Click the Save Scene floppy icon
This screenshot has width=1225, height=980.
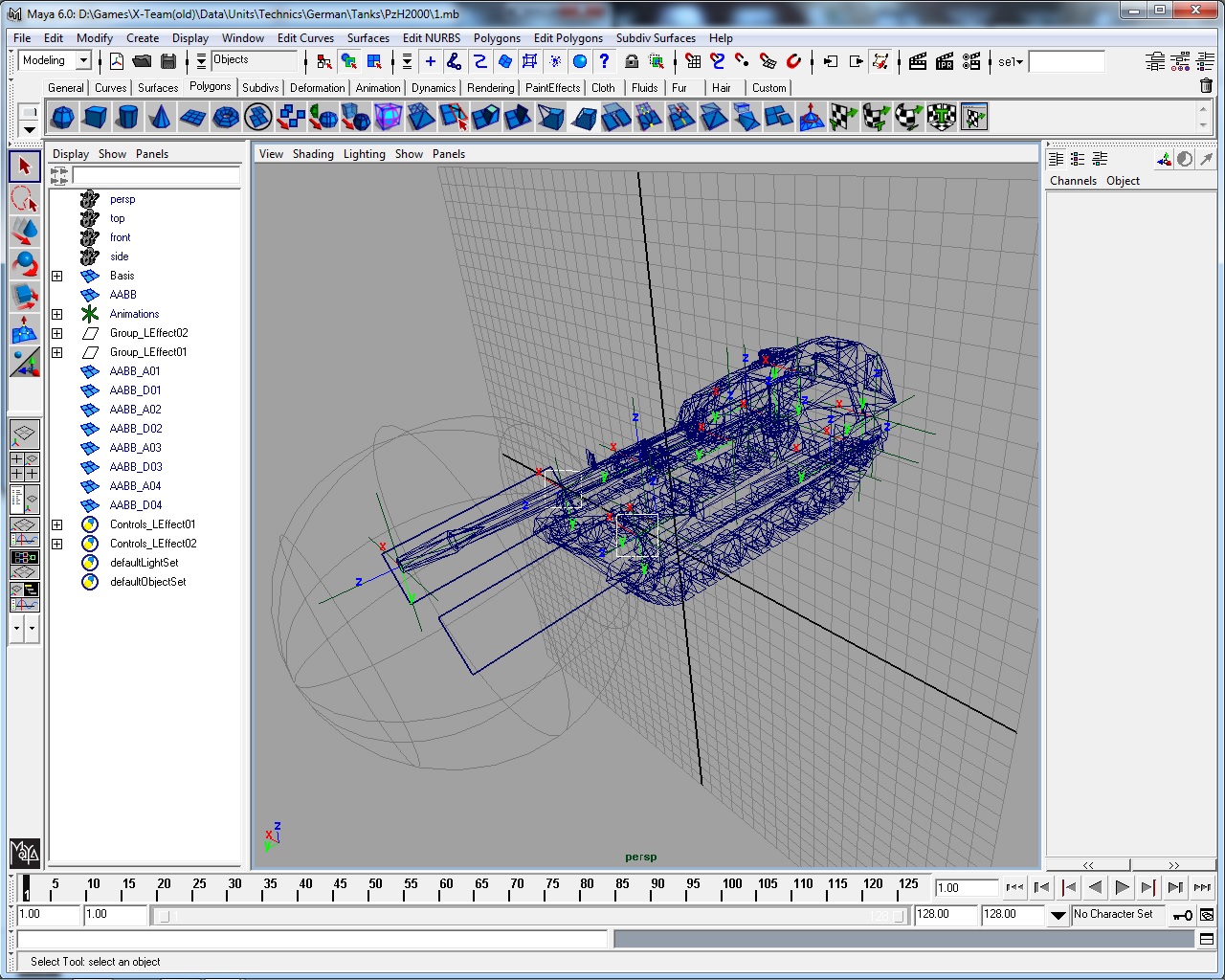168,61
